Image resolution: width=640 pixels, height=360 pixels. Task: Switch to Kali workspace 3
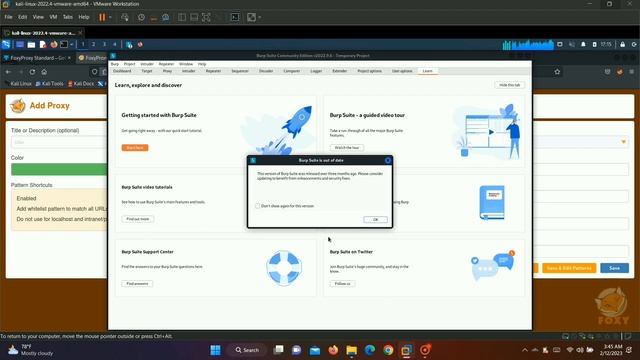[x=104, y=44]
